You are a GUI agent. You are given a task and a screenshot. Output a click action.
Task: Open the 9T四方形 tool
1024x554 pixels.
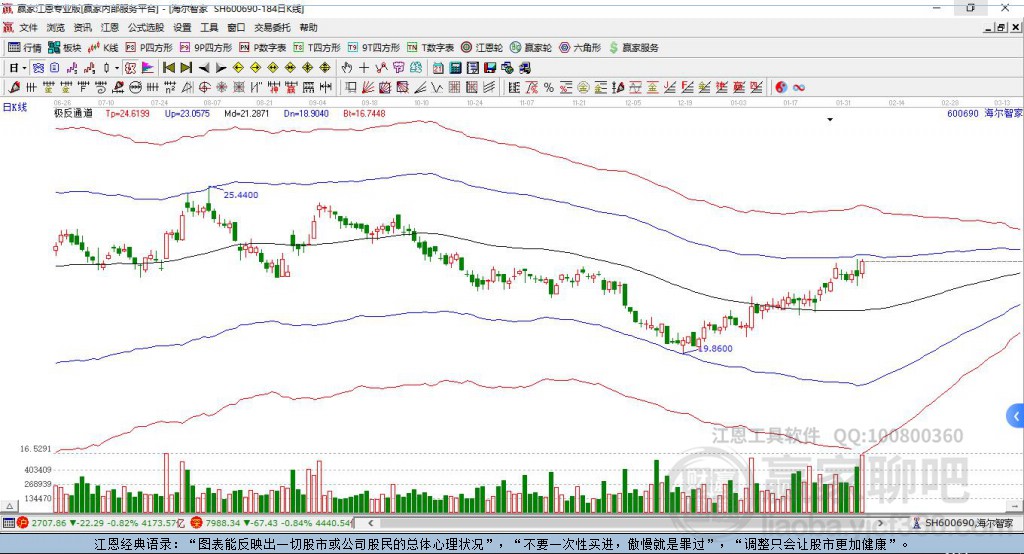point(374,48)
